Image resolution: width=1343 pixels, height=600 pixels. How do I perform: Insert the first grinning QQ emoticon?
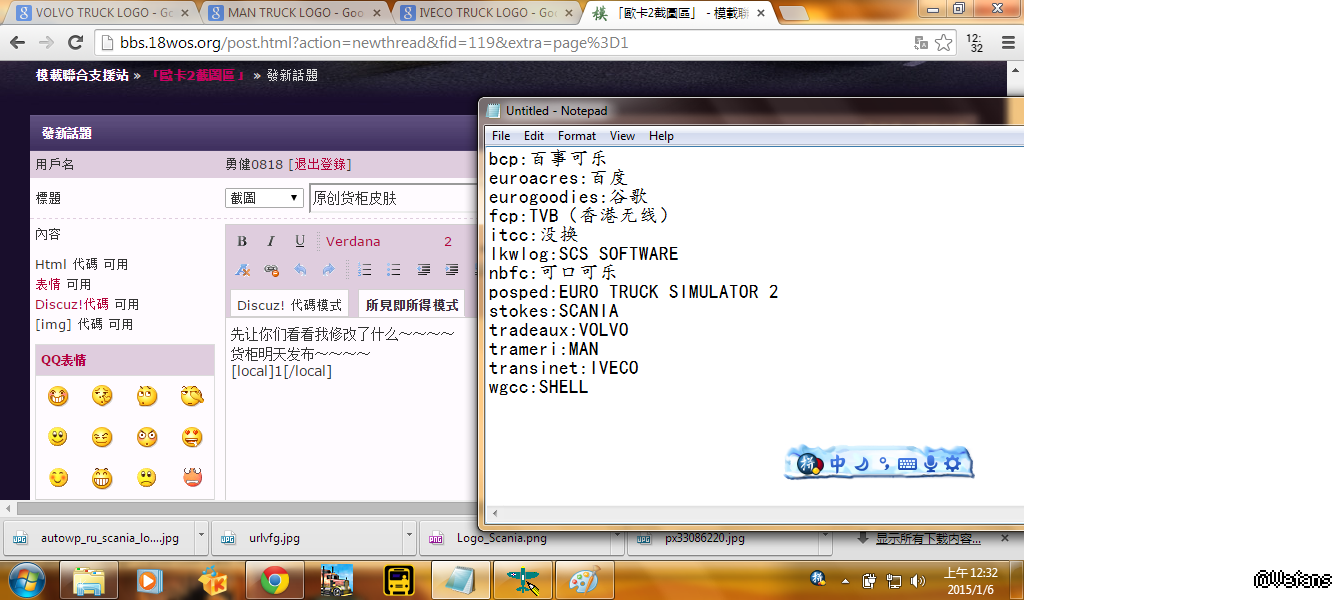point(58,397)
